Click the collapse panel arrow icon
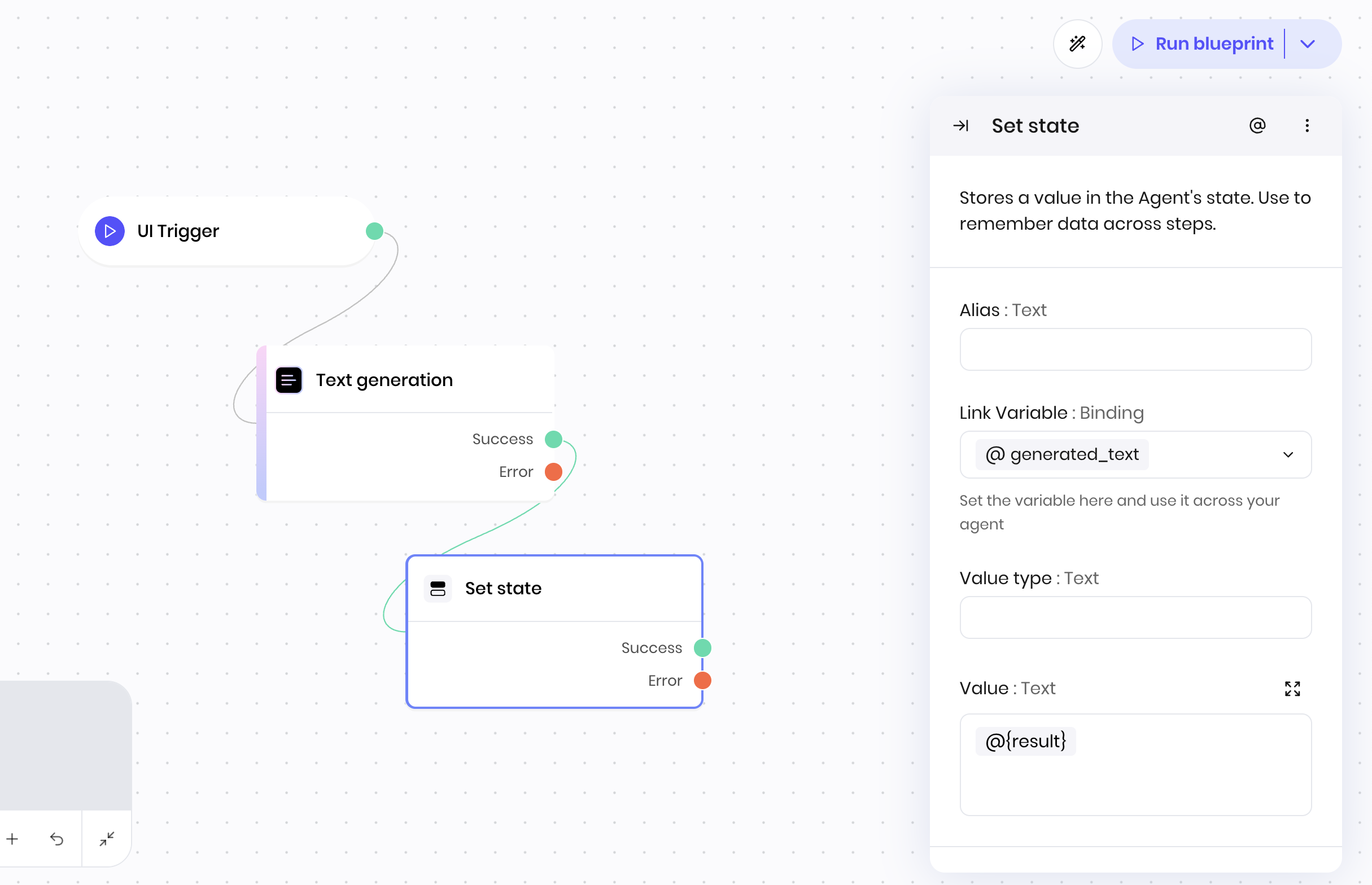This screenshot has height=885, width=1372. (x=961, y=125)
